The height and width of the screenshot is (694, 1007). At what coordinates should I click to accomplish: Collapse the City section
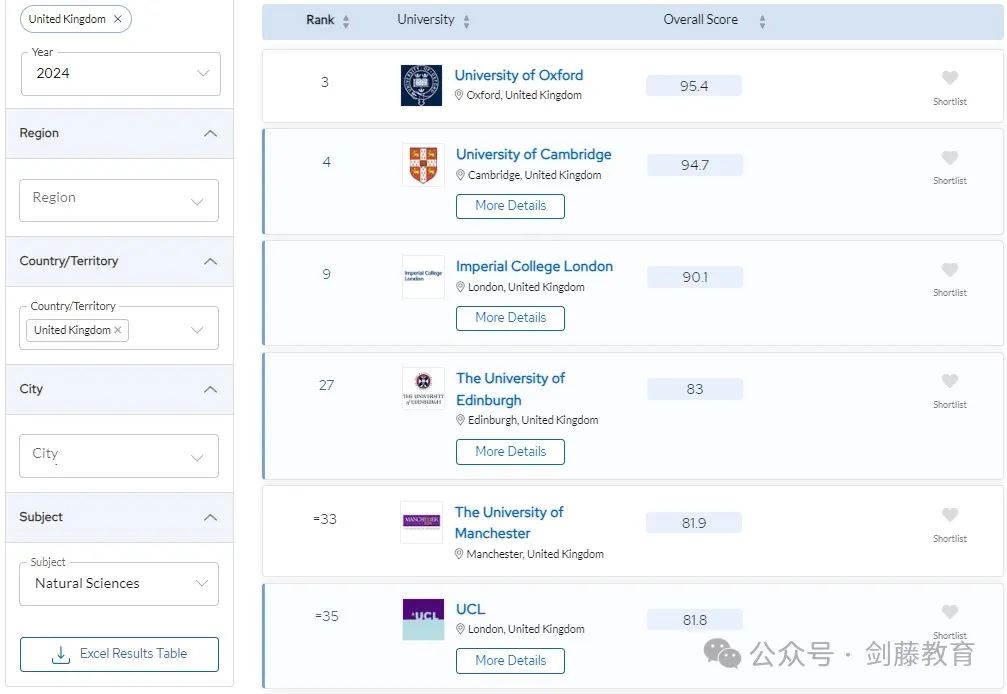point(210,389)
